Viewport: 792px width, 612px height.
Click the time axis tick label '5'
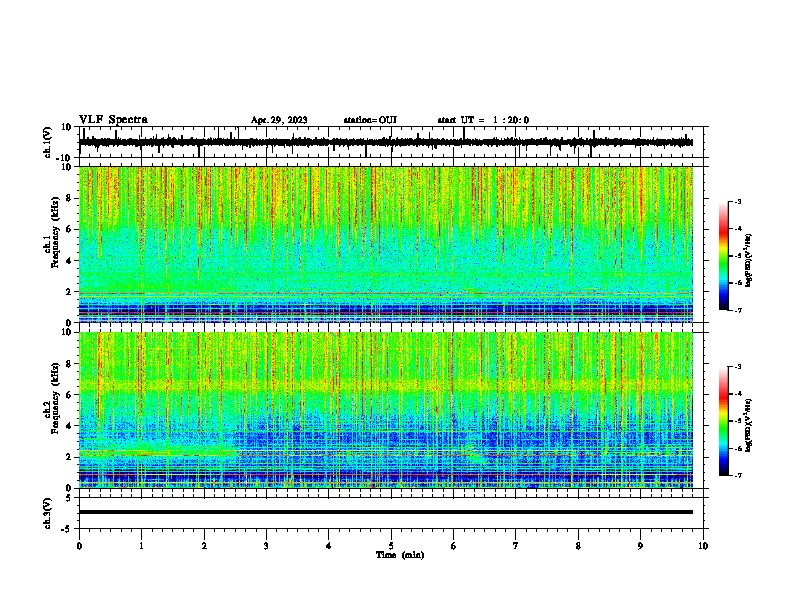(x=391, y=546)
